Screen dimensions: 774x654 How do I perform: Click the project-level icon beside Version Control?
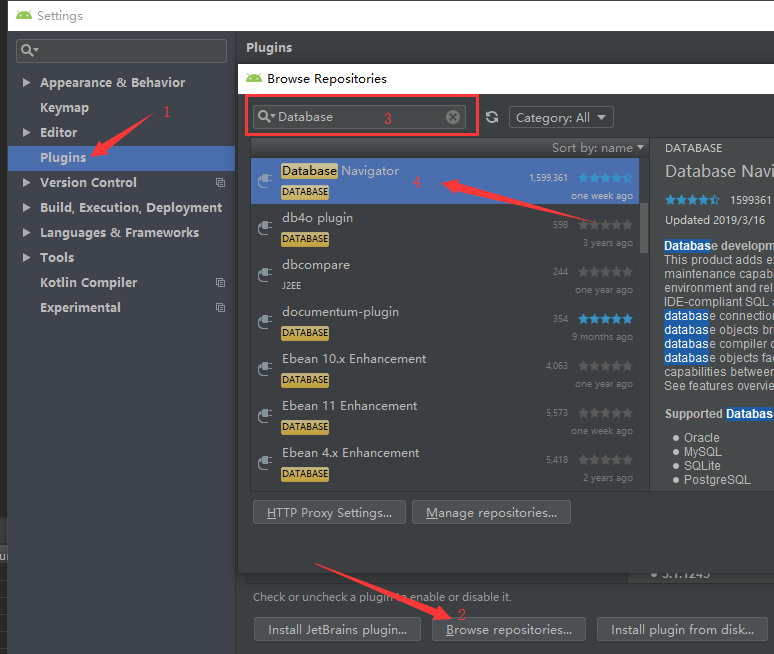(x=221, y=183)
